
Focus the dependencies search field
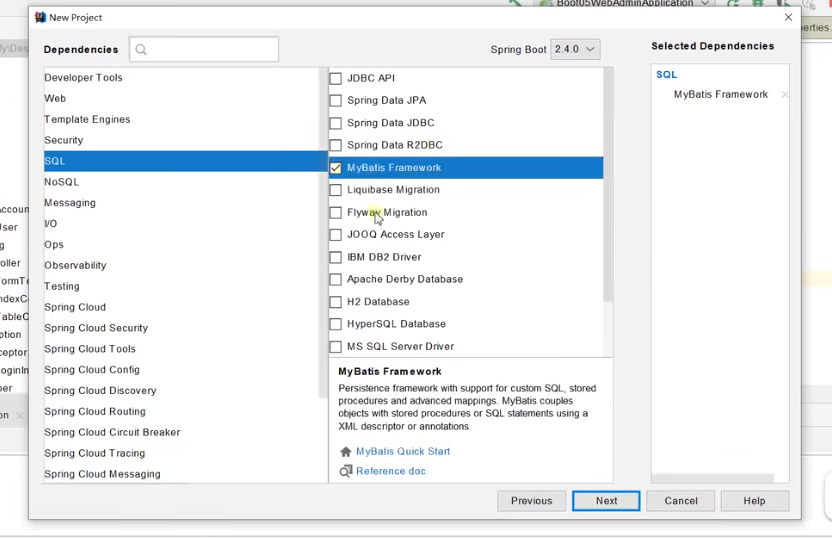[212, 49]
